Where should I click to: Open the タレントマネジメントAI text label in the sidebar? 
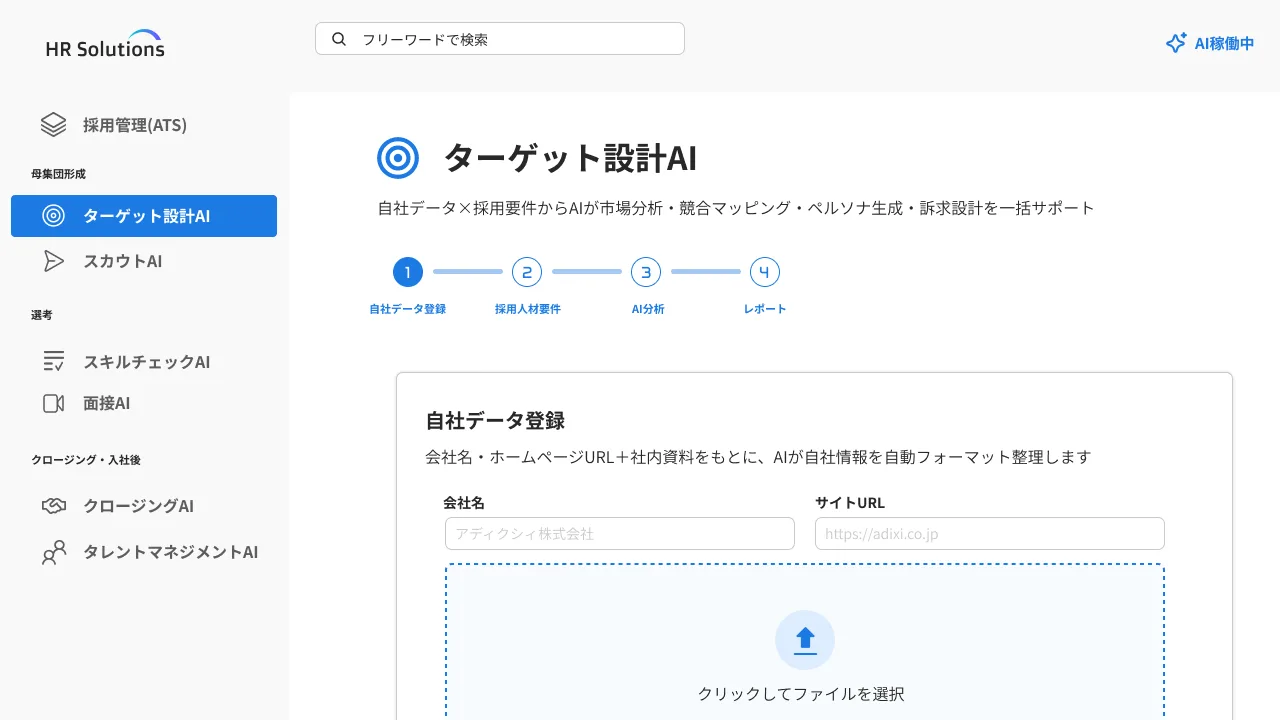[x=171, y=552]
